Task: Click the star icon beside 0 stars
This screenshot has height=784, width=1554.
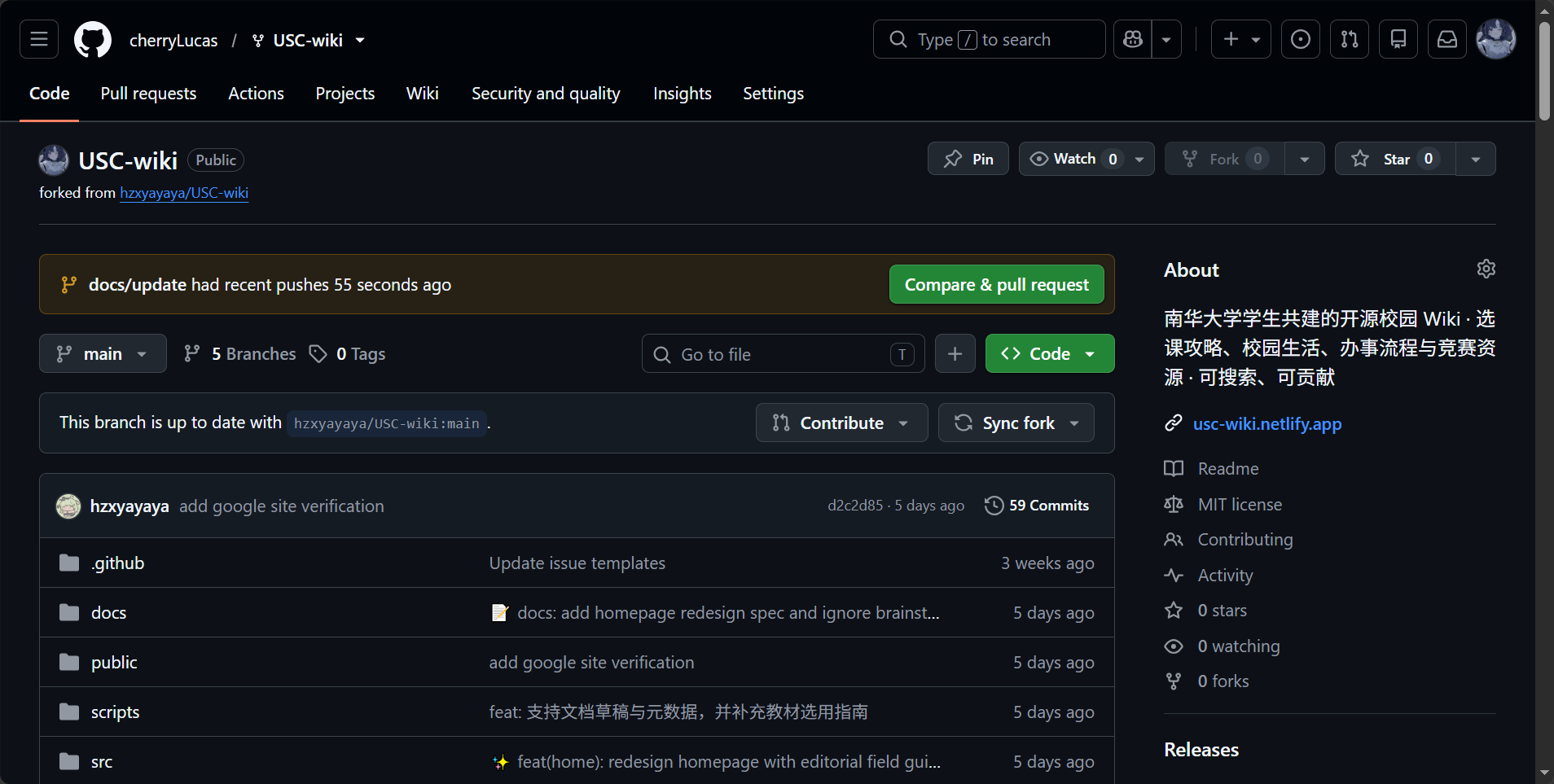Action: click(x=1174, y=611)
